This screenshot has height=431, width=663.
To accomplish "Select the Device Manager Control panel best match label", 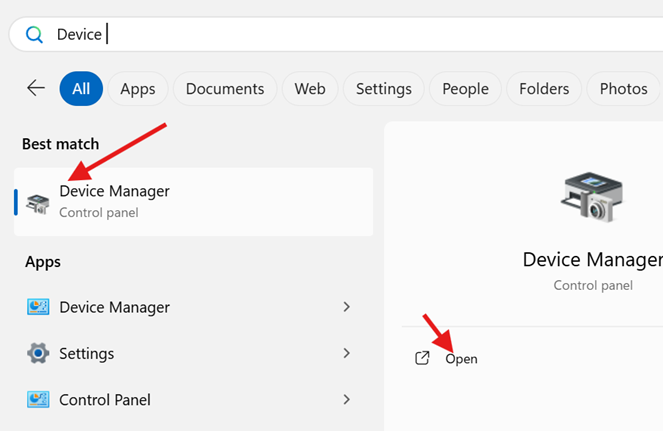I will tap(114, 201).
